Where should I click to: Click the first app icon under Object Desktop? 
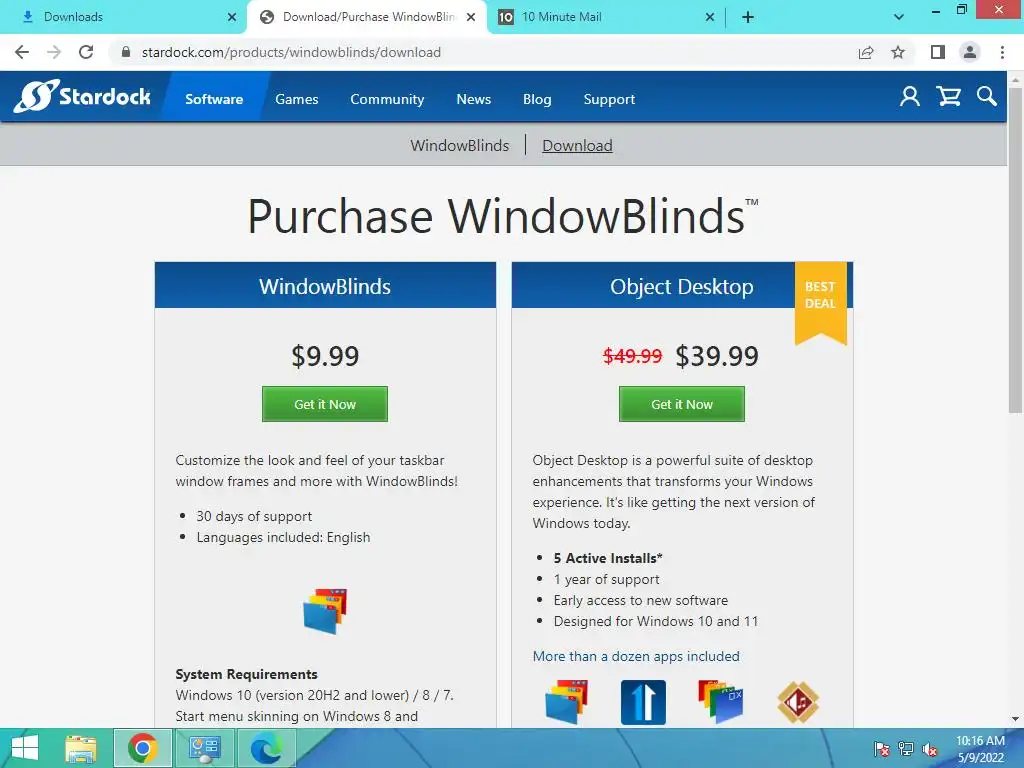point(567,702)
